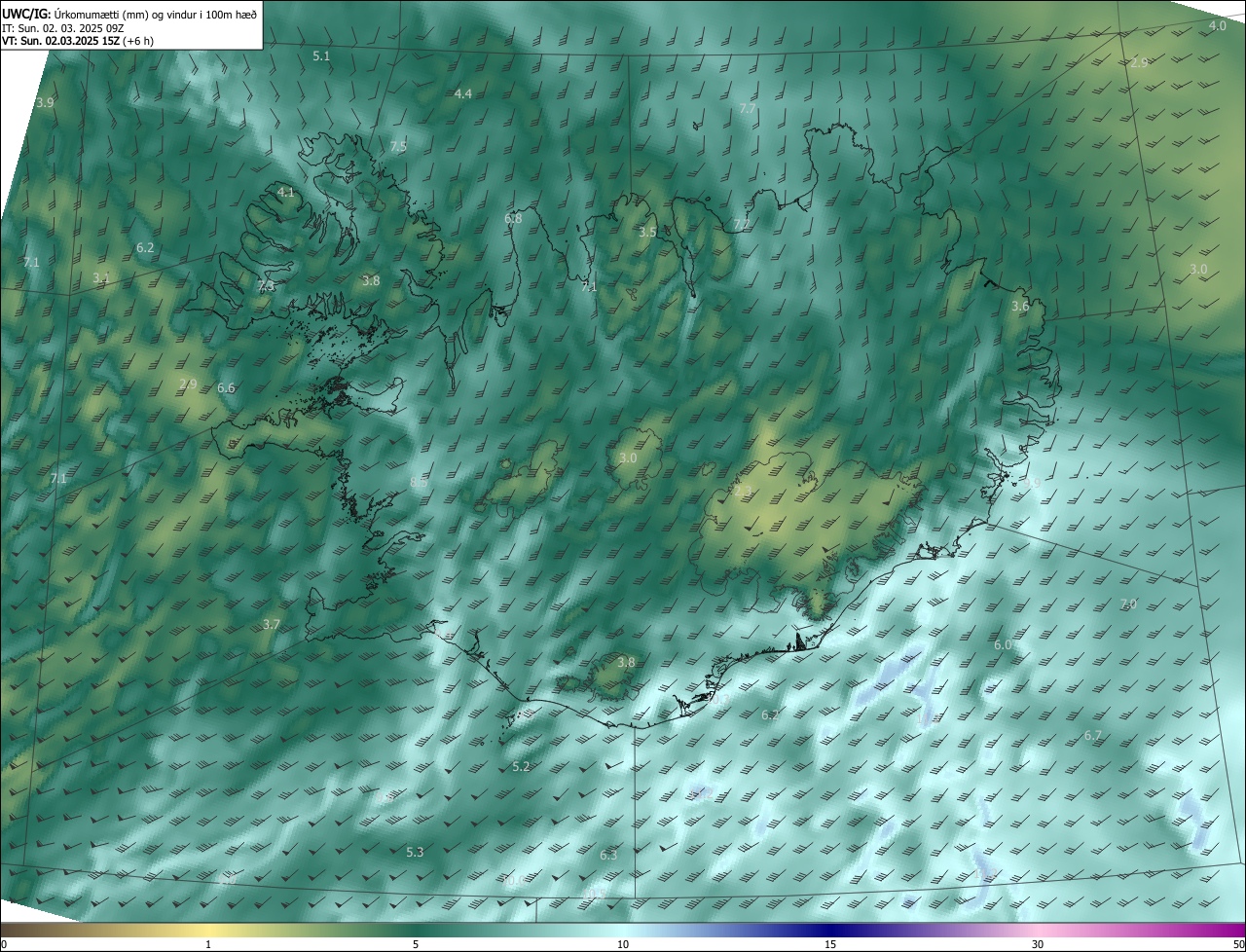Click the 6.3 value label
This screenshot has width=1246, height=952.
(608, 855)
